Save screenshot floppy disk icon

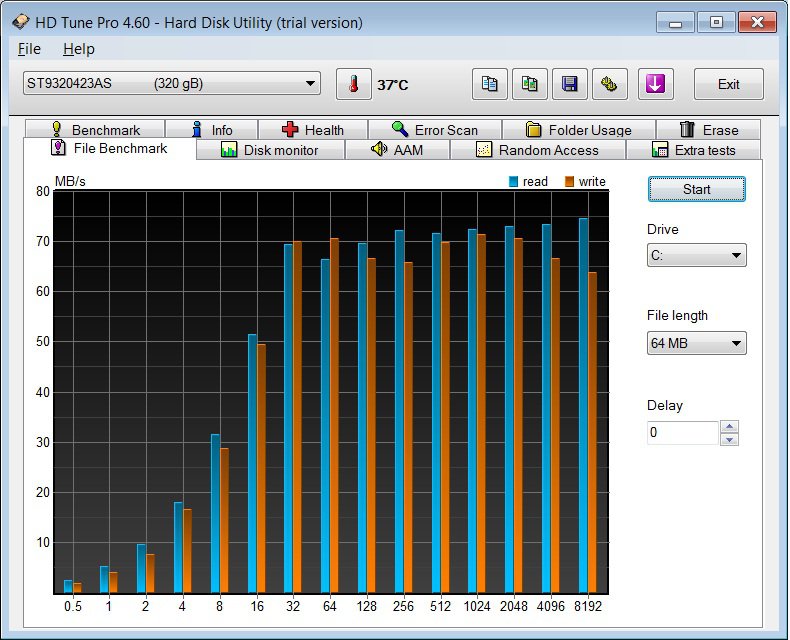click(x=569, y=84)
